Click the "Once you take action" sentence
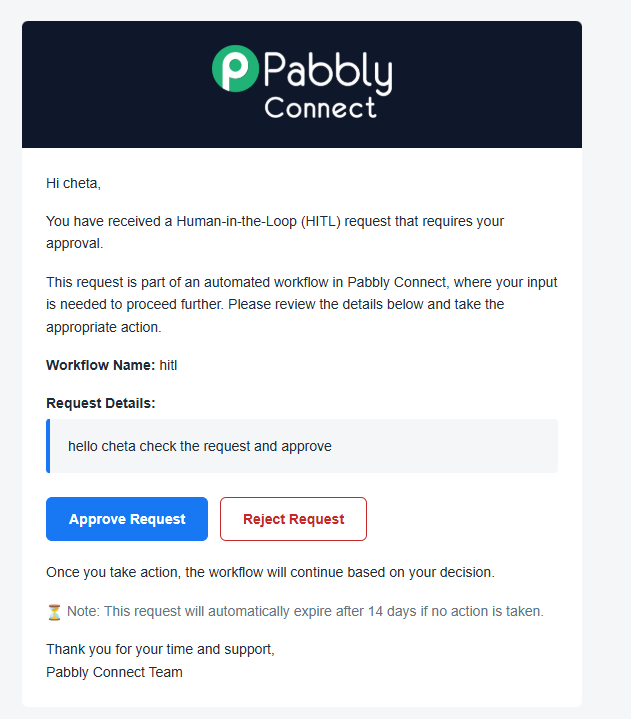The height and width of the screenshot is (719, 631). (x=270, y=572)
